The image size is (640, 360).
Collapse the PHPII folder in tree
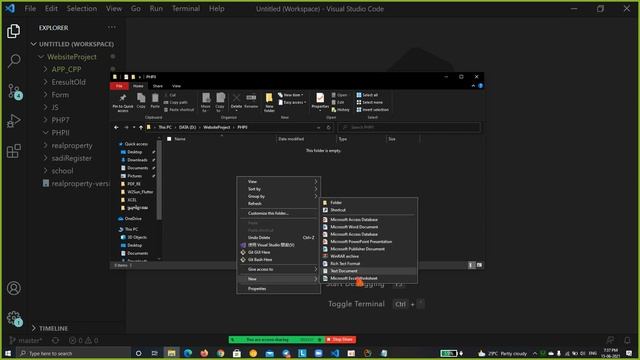click(45, 133)
